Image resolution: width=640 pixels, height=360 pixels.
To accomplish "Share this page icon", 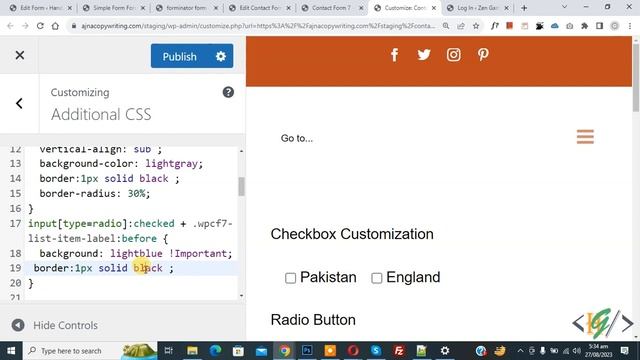I will coord(461,26).
